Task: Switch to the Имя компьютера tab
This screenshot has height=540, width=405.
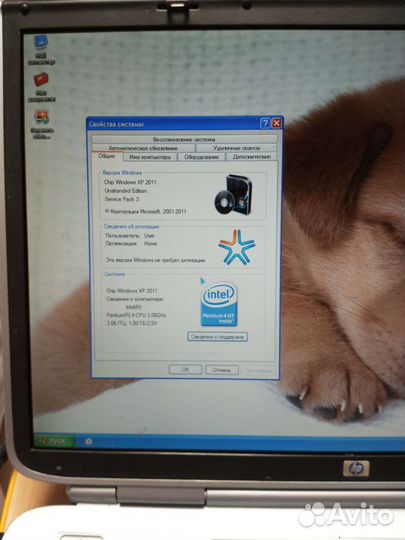Action: [150, 157]
